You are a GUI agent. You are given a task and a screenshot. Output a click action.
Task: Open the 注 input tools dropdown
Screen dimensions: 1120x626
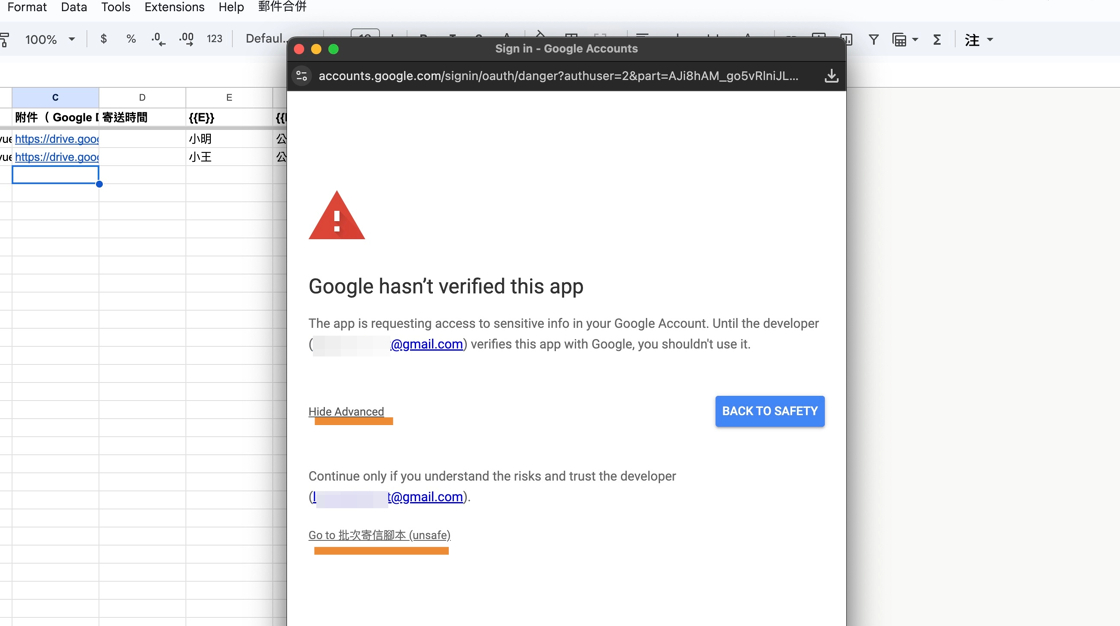point(978,40)
